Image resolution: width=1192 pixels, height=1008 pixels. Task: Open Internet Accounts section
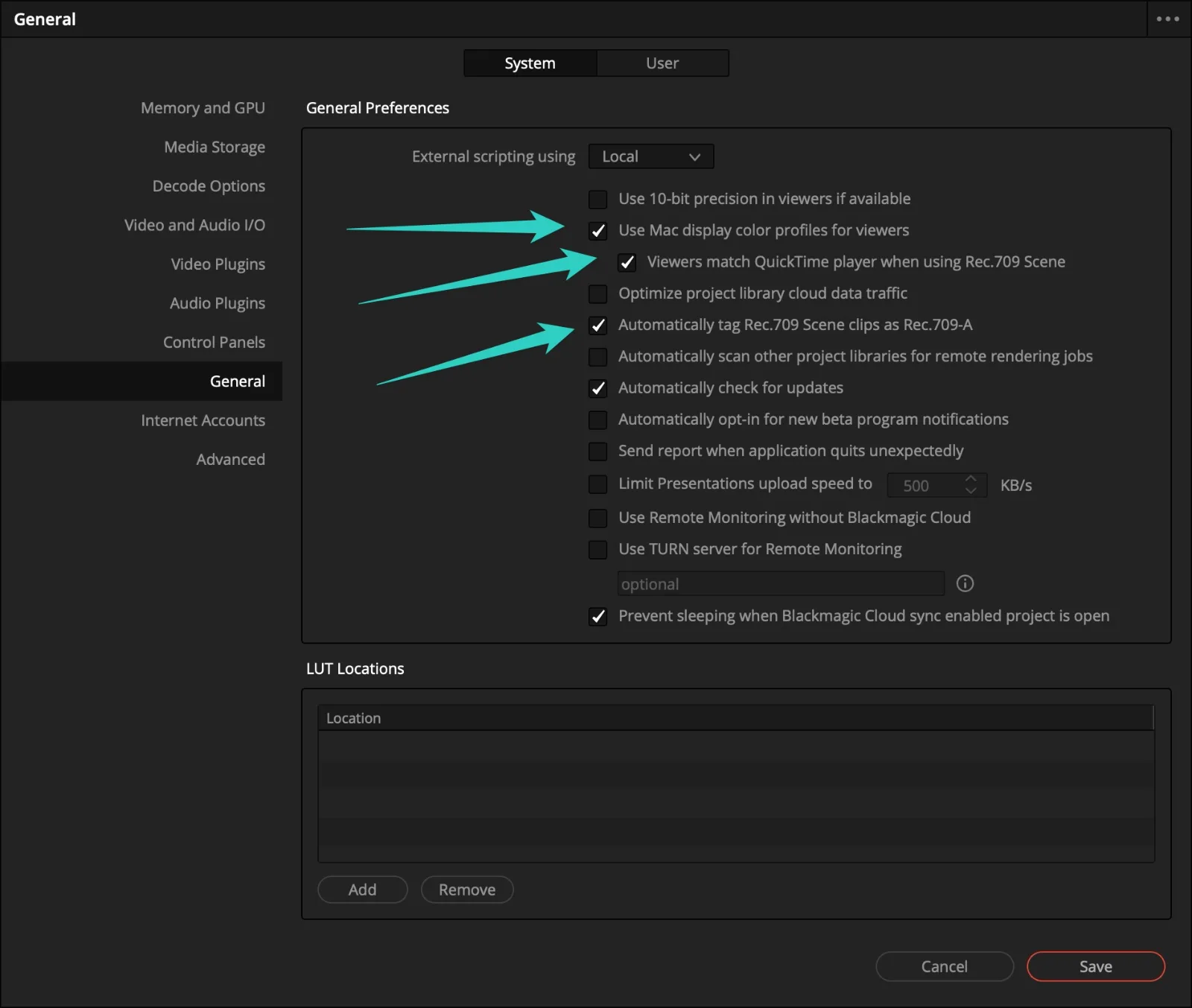[203, 420]
